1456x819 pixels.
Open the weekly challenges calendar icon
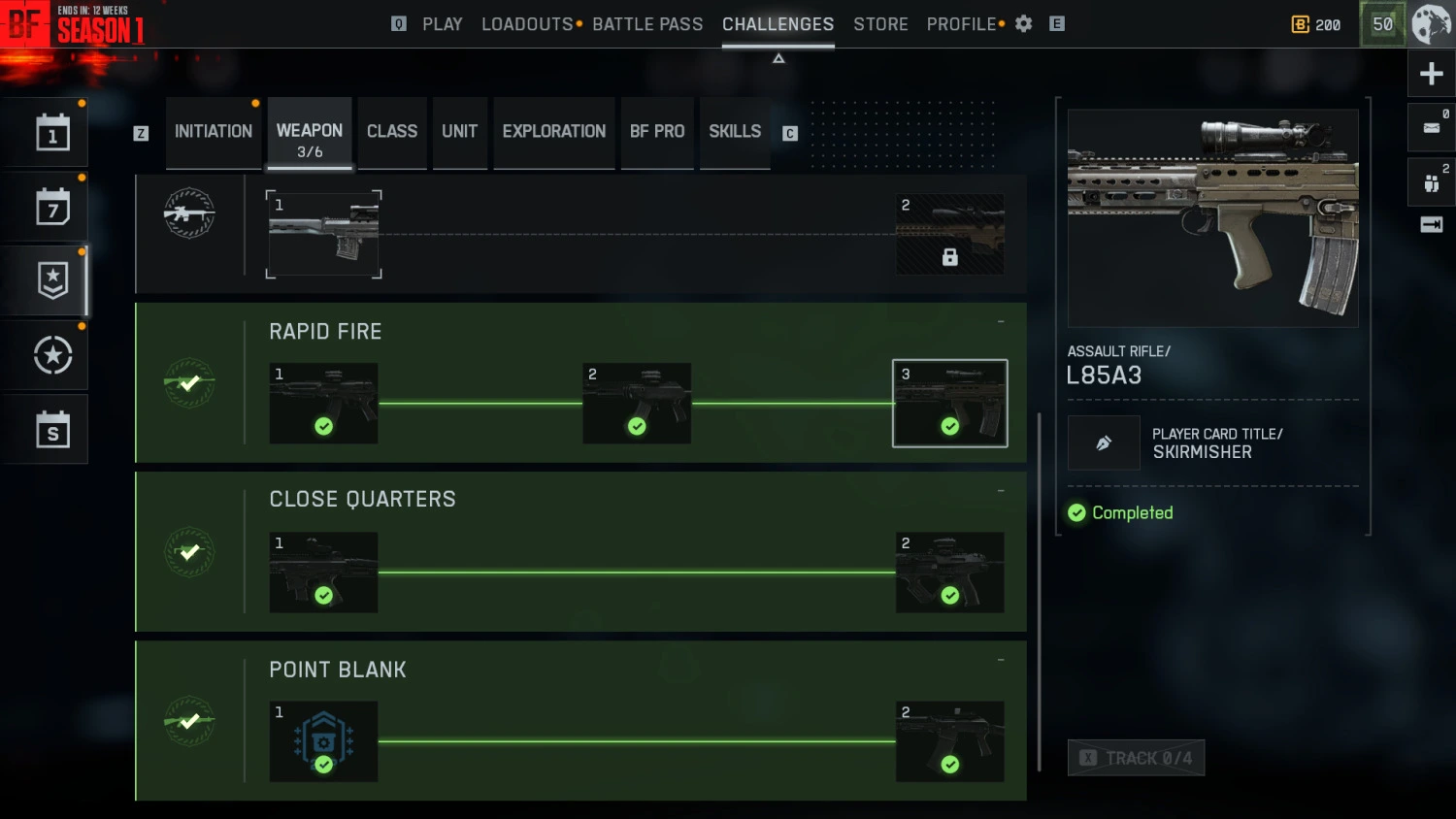pos(52,207)
